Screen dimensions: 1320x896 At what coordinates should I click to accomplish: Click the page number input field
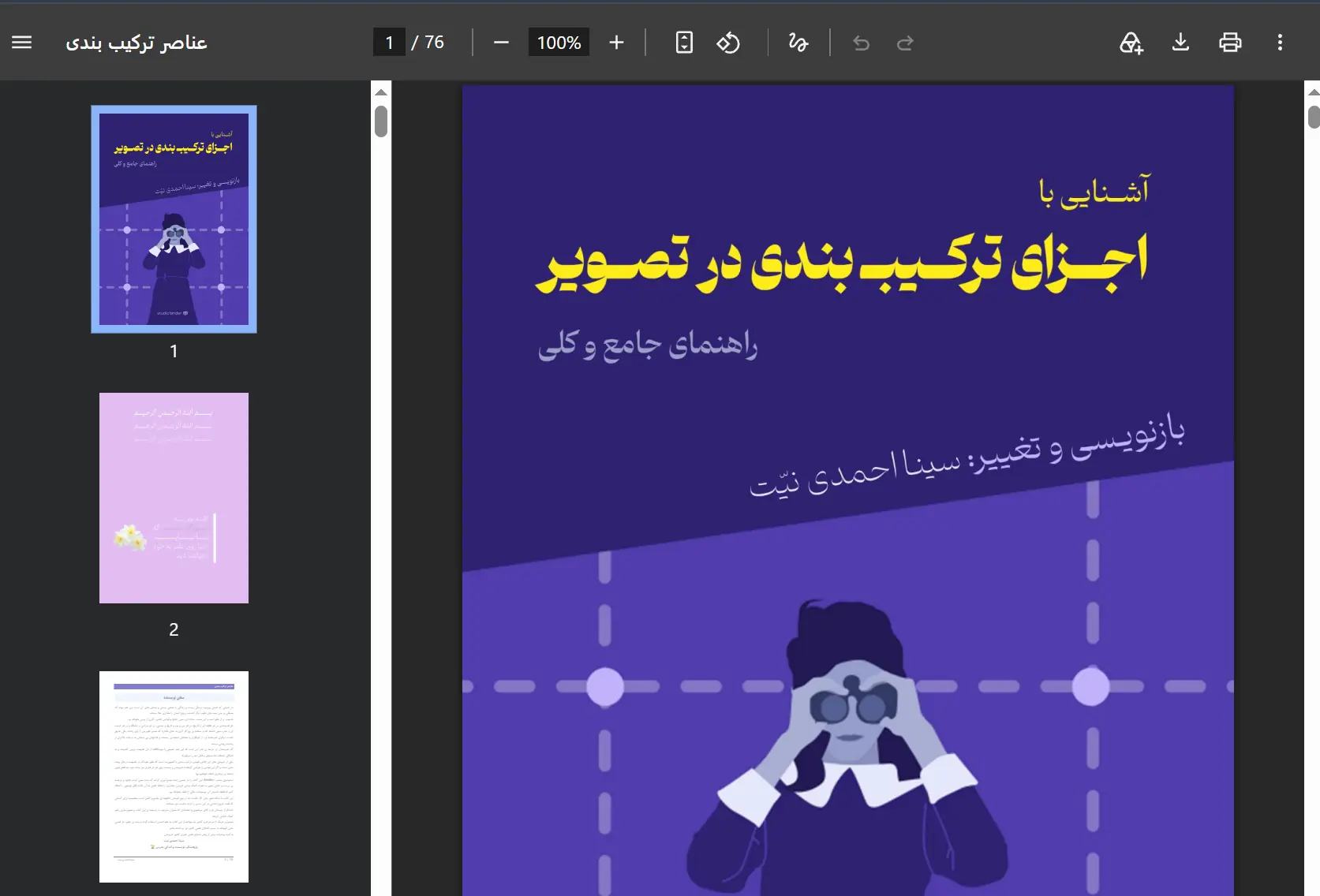(x=389, y=43)
